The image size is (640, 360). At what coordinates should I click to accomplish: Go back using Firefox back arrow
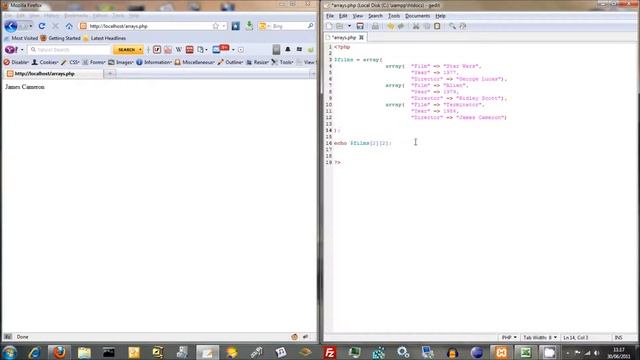click(11, 26)
